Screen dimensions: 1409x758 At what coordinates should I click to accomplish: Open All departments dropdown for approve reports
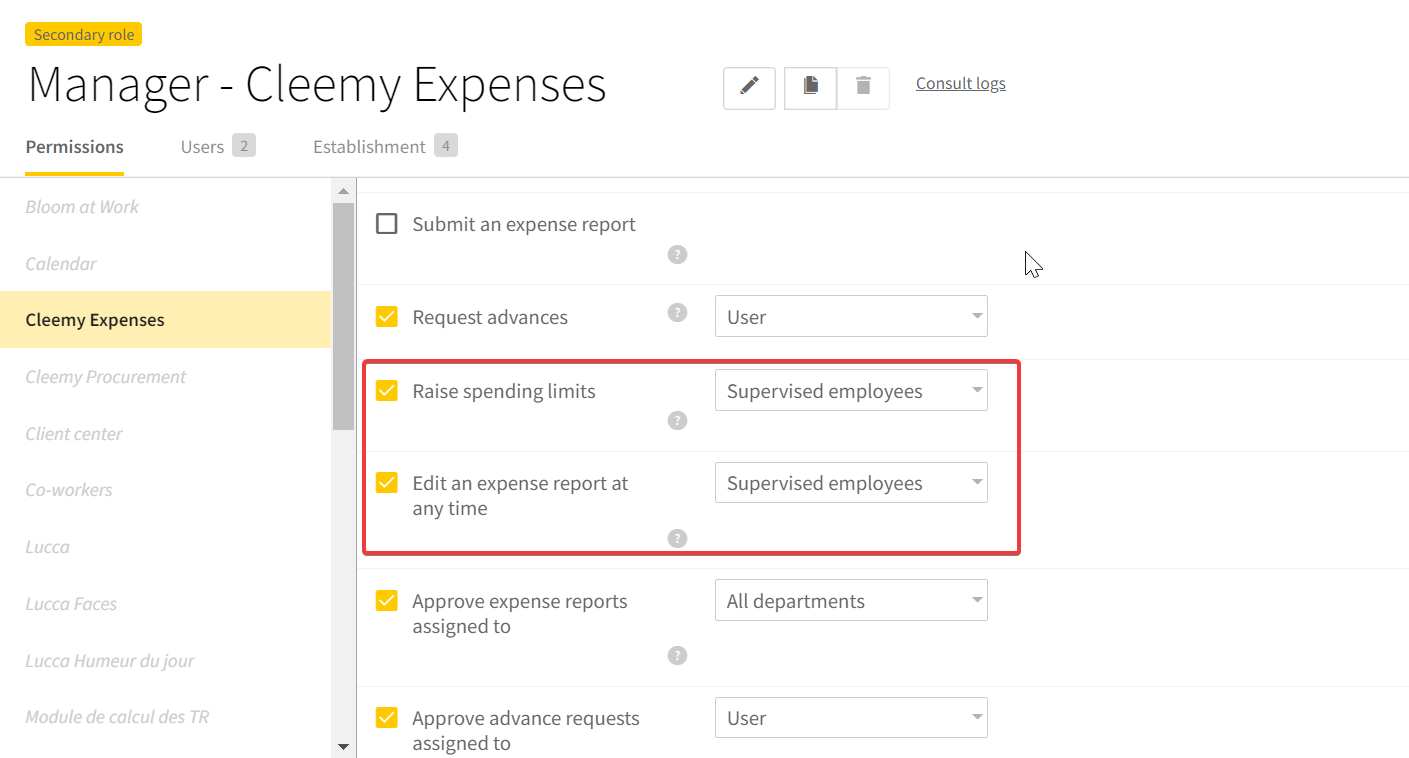pos(851,600)
